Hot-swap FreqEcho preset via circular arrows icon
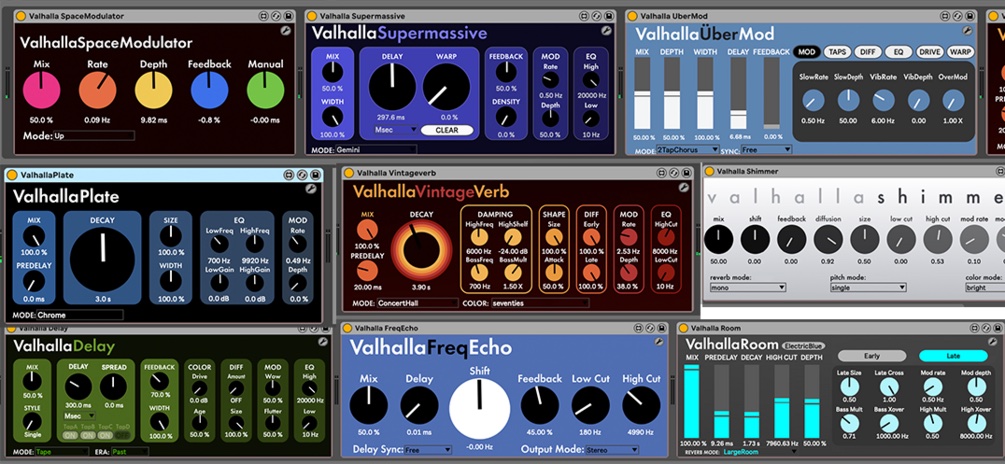 pyautogui.click(x=649, y=328)
